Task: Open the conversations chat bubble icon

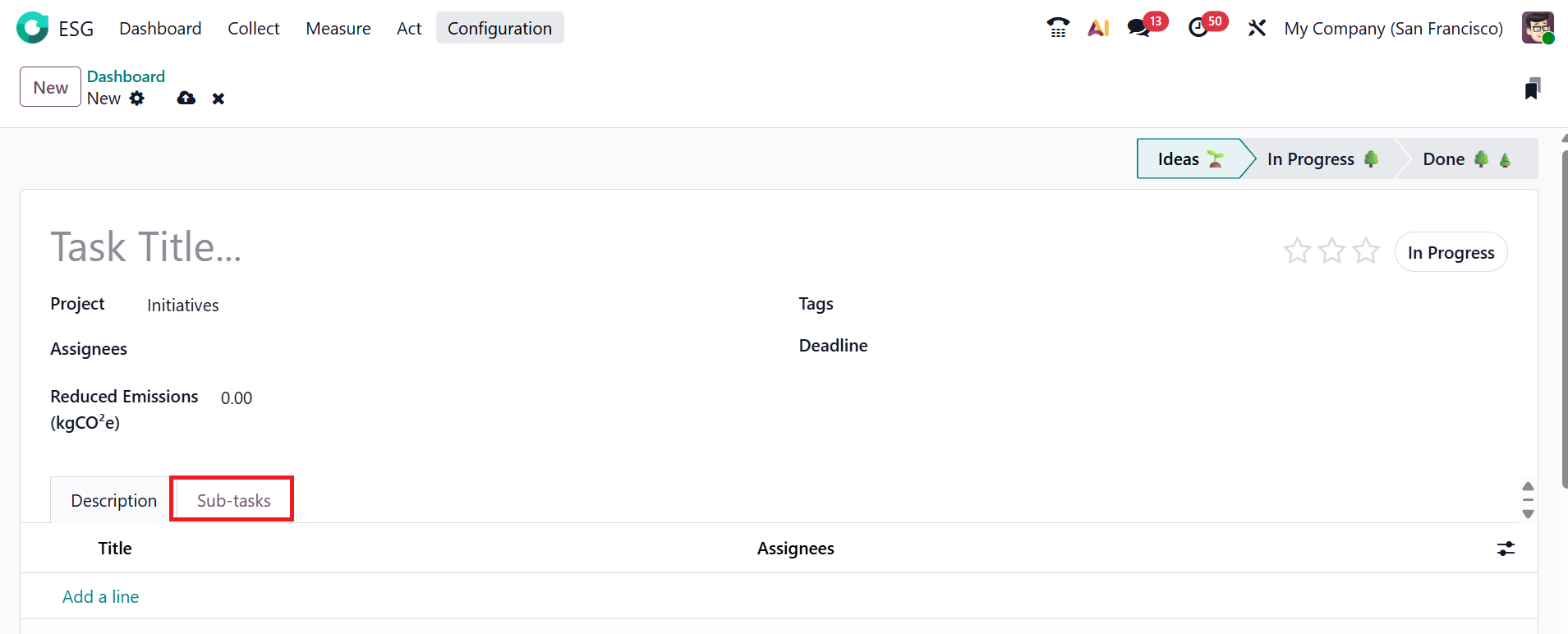Action: [1138, 28]
